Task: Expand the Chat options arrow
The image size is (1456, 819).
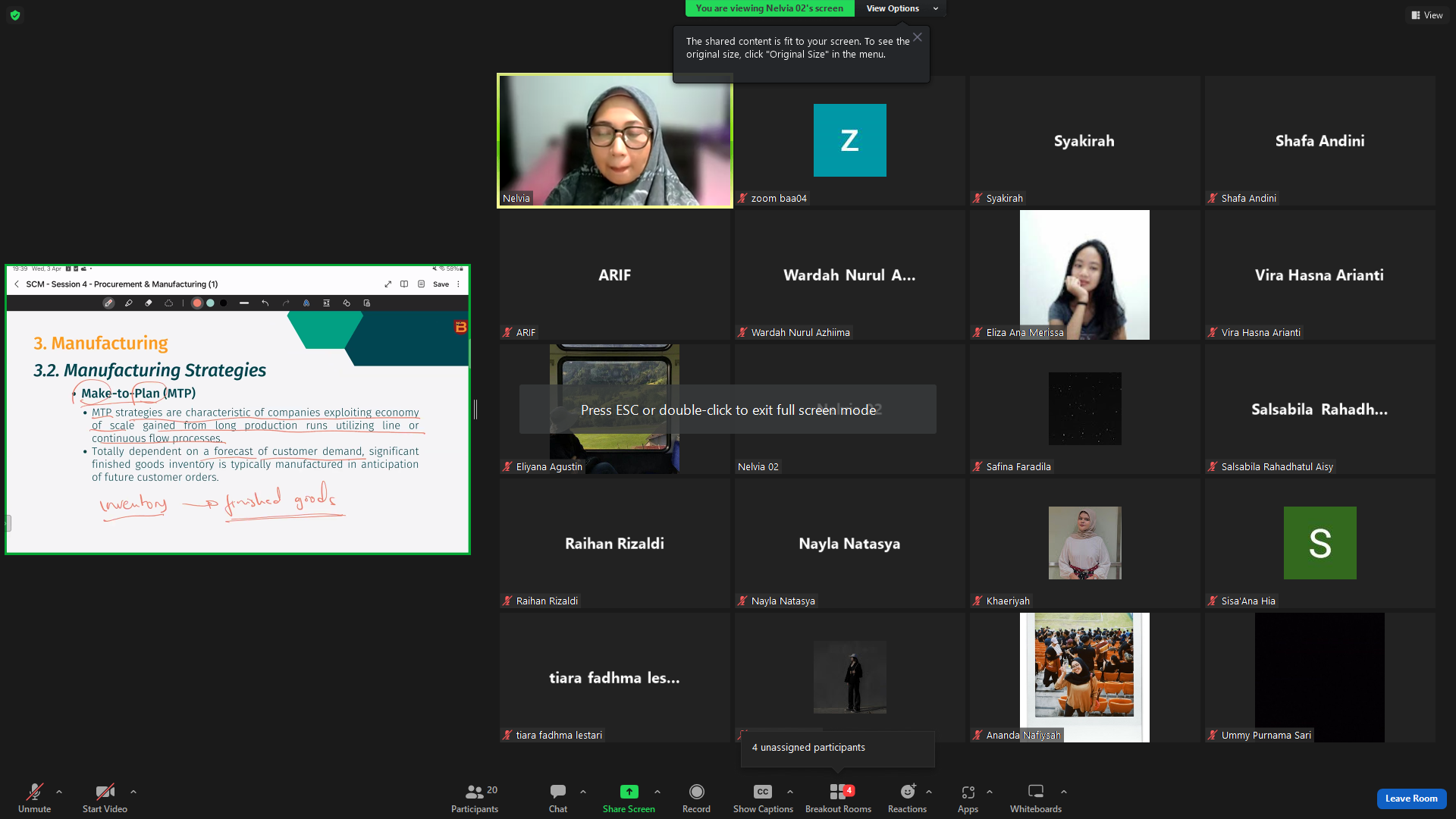Action: [583, 792]
